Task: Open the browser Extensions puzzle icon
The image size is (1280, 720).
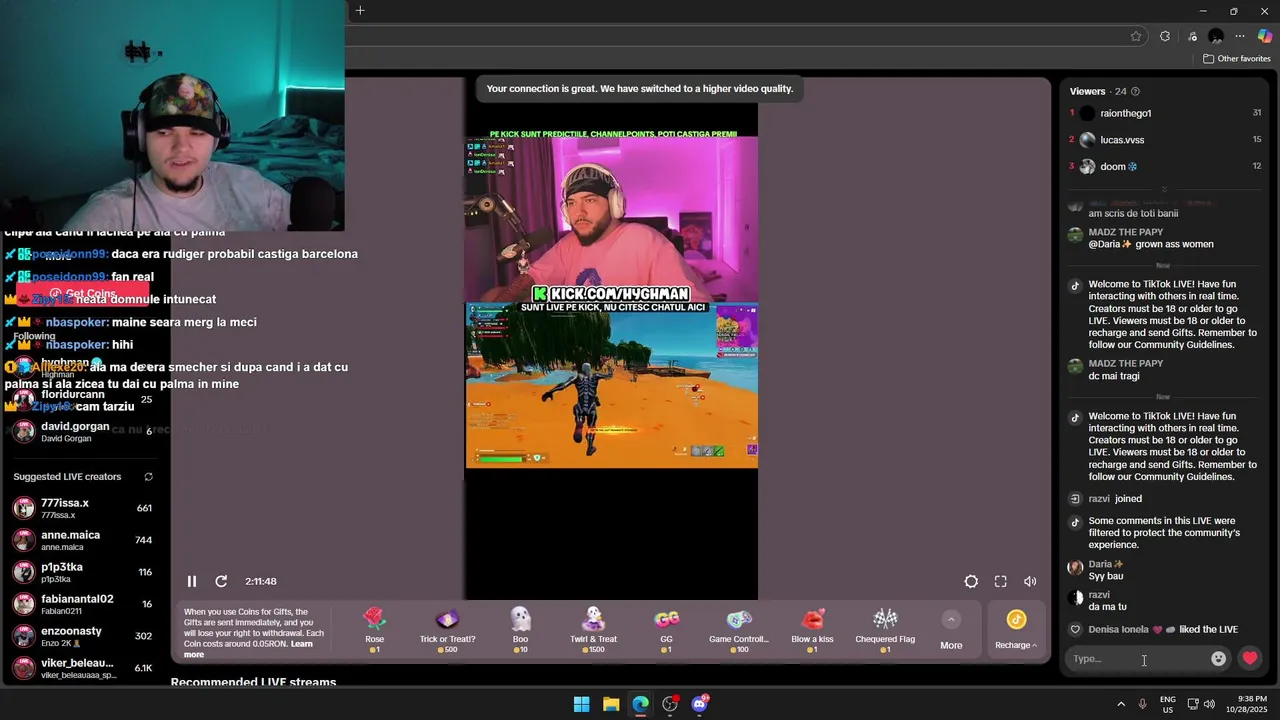Action: click(x=1165, y=36)
